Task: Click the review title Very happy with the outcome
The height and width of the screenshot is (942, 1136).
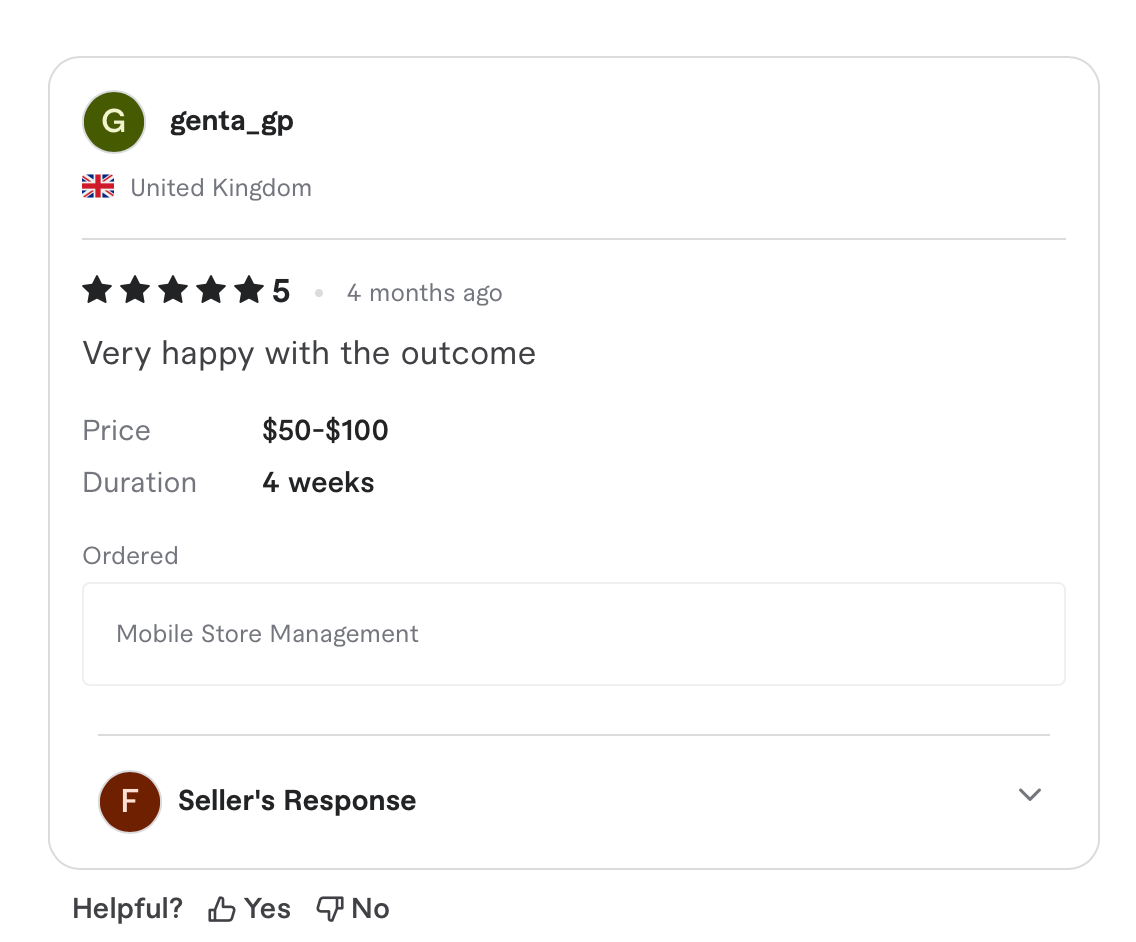Action: click(x=308, y=352)
